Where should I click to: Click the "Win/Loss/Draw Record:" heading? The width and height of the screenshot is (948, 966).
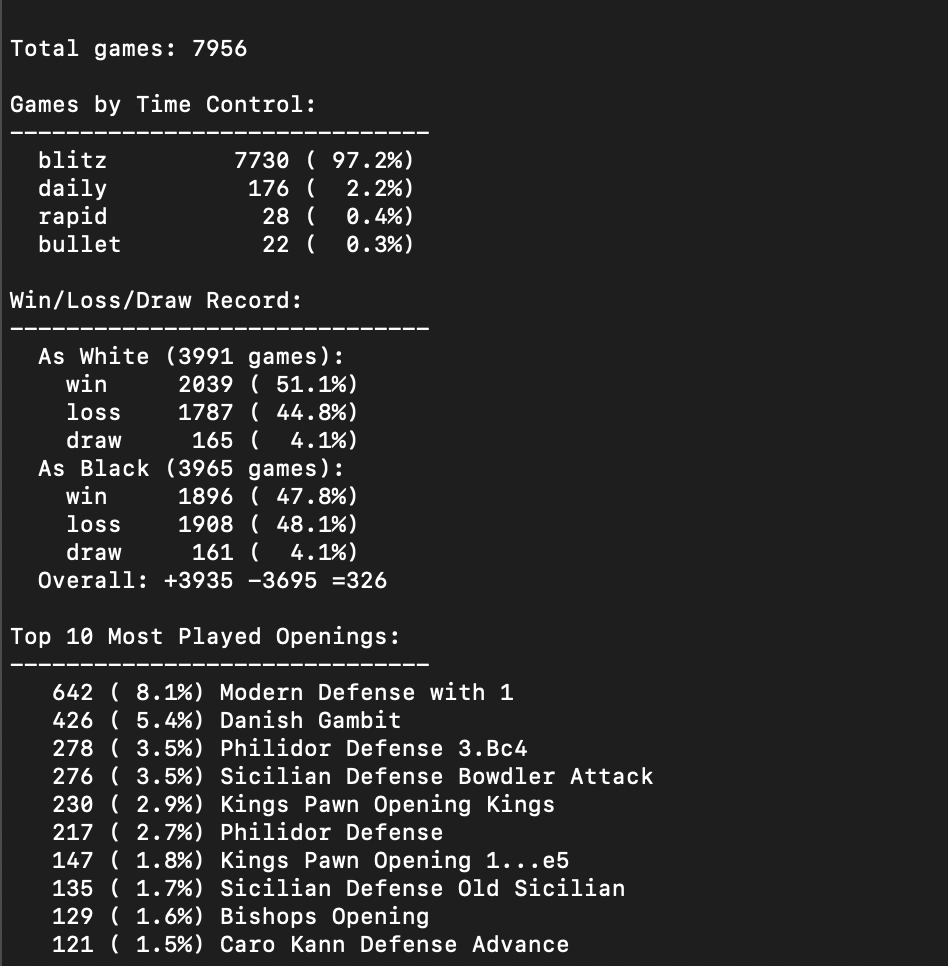(155, 301)
